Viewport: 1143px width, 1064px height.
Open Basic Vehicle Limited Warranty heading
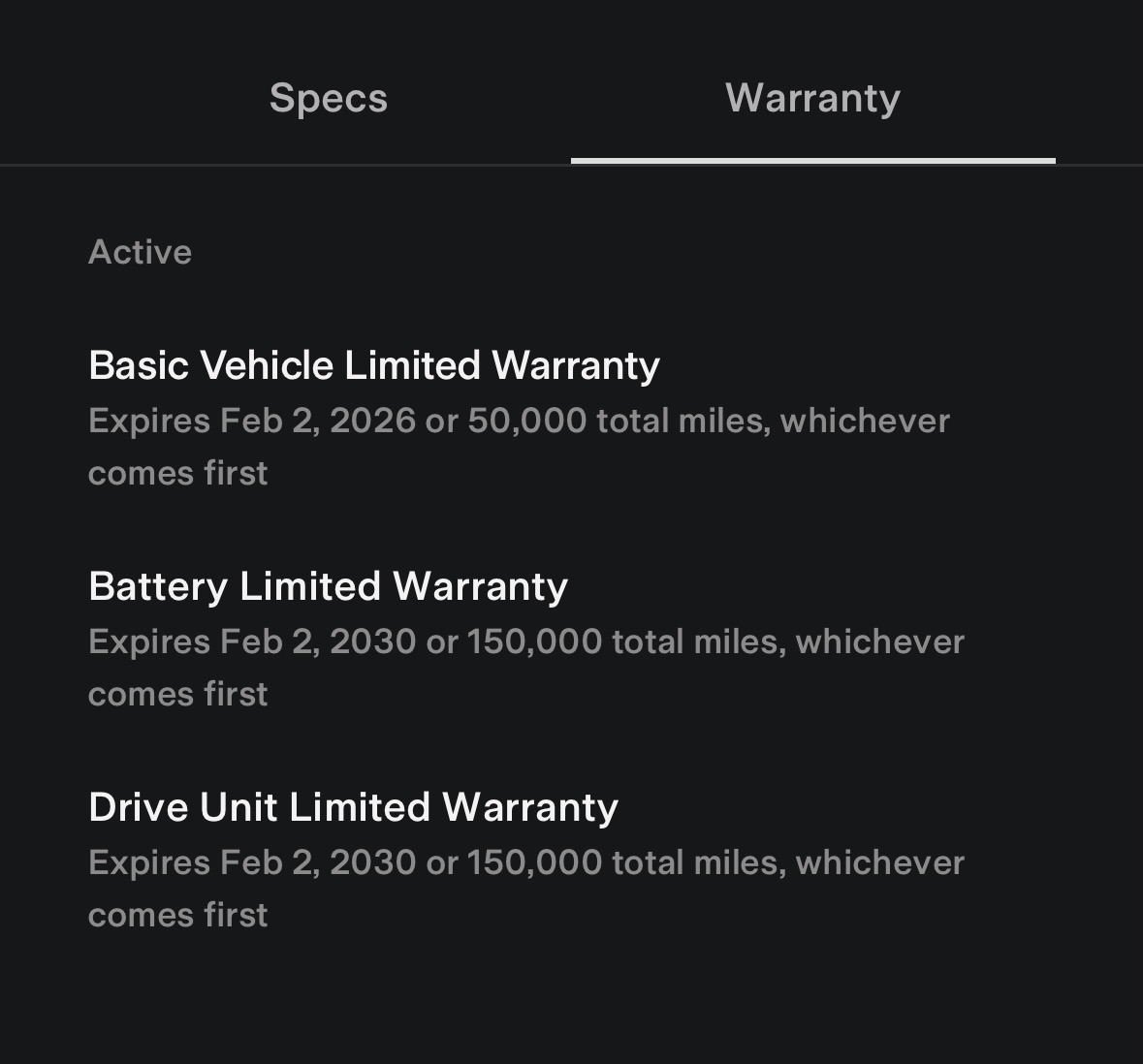(373, 365)
